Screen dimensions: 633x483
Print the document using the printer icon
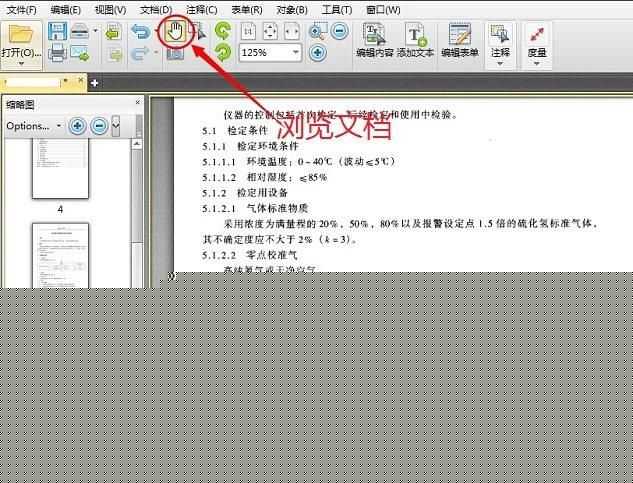[57, 53]
